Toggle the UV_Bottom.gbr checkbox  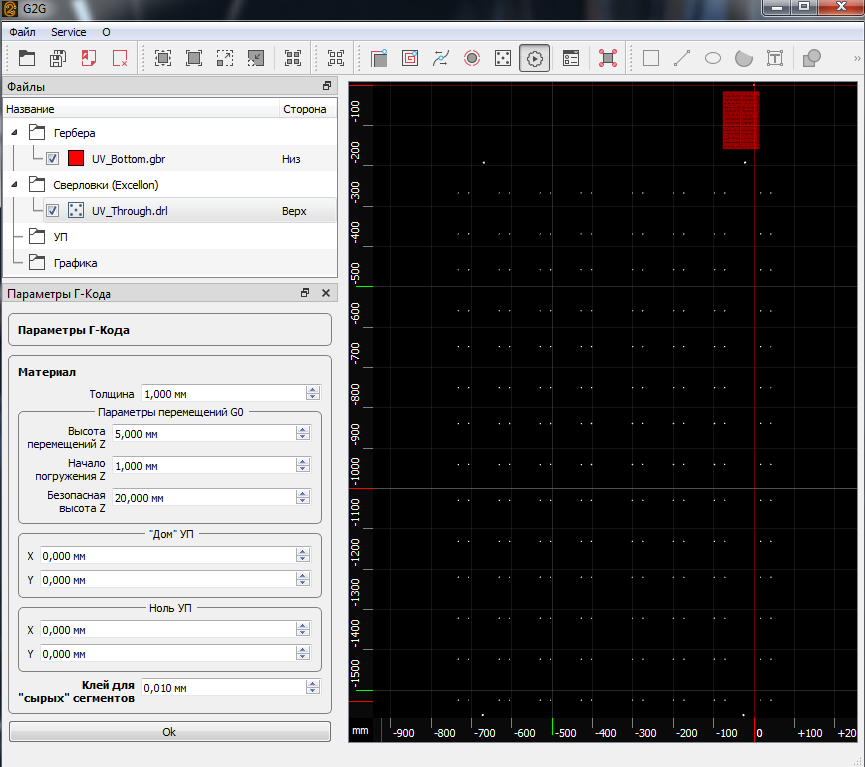click(x=52, y=158)
